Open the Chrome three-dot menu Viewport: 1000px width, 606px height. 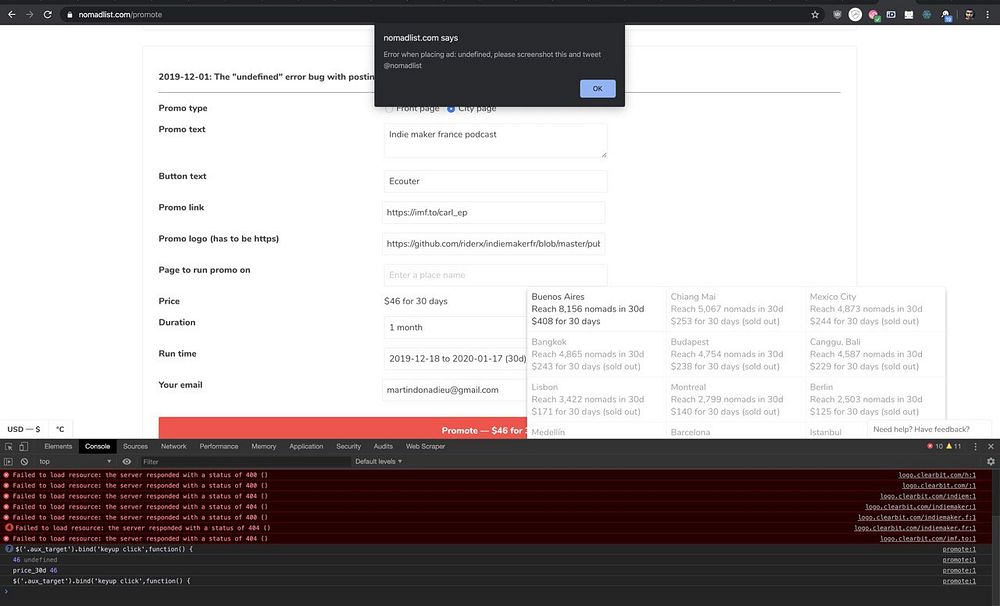point(987,14)
